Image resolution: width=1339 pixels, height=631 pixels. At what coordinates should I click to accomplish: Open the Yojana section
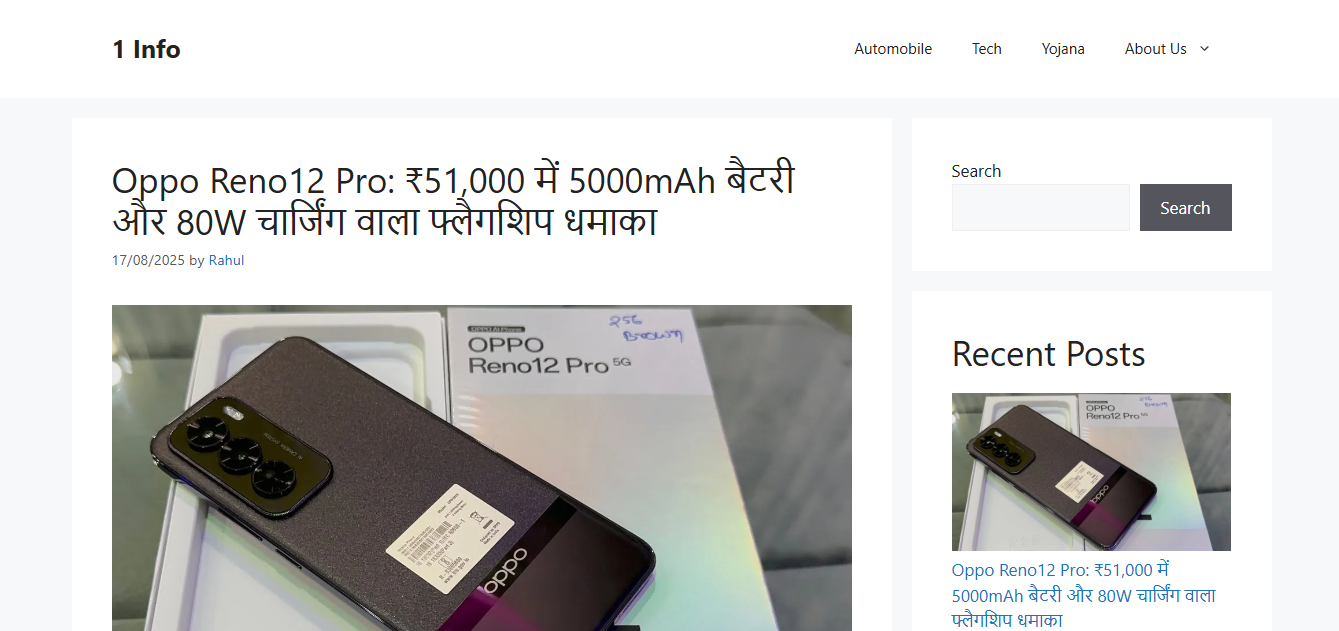pos(1063,49)
